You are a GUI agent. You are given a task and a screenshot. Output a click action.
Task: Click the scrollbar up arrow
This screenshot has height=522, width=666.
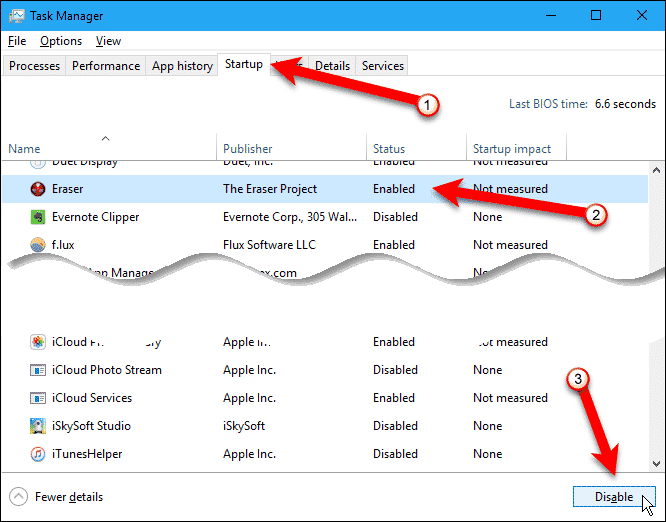click(656, 170)
